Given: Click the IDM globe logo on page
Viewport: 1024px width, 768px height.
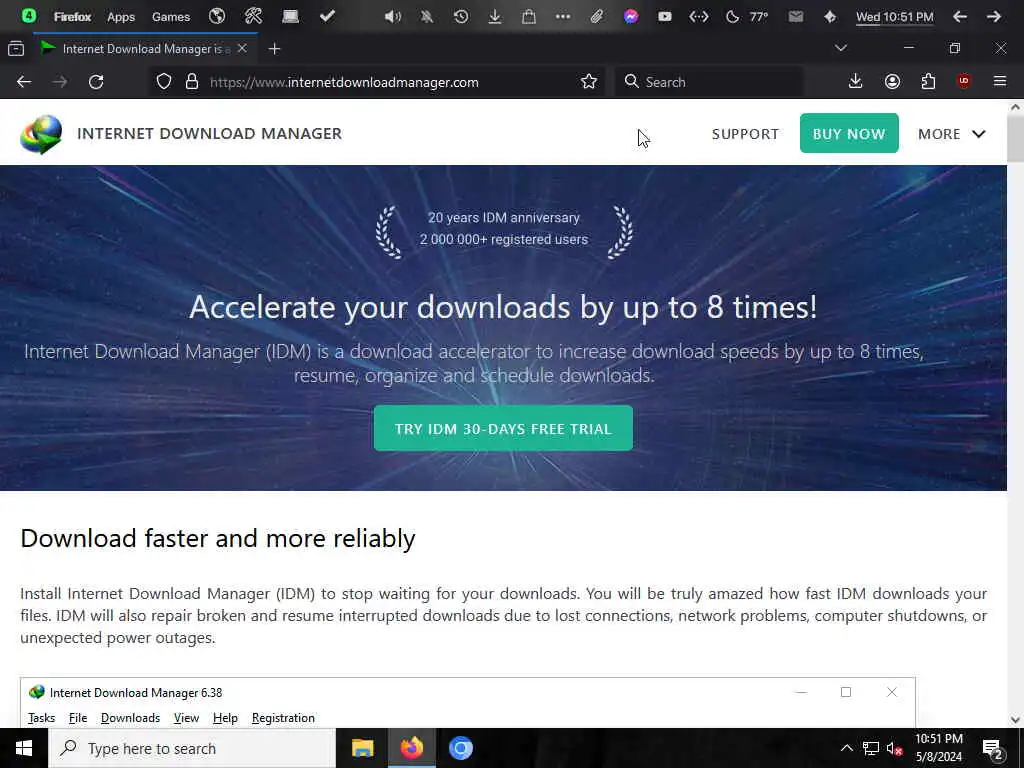Looking at the screenshot, I should [41, 134].
